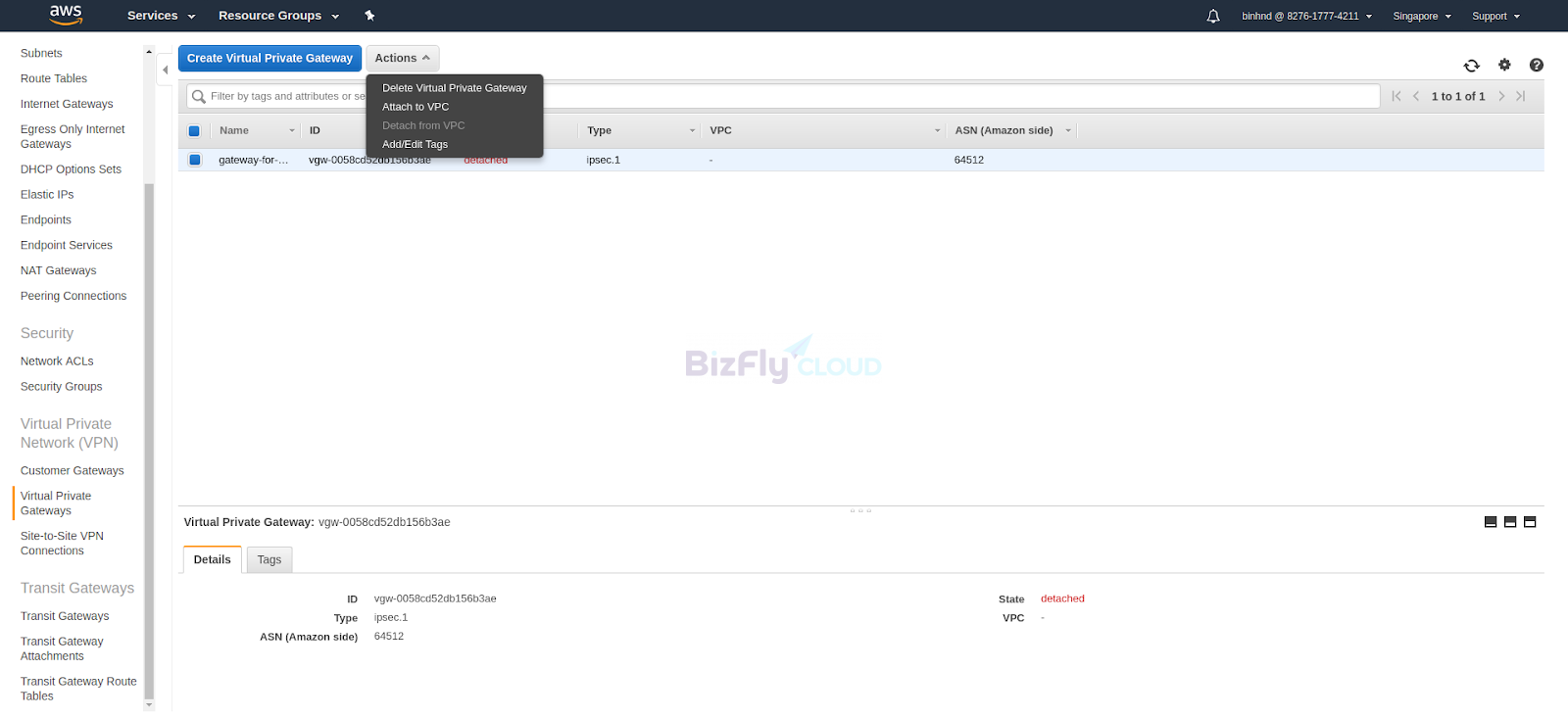Click the search magnifier in filter box
This screenshot has width=1568, height=718.
pyautogui.click(x=199, y=96)
